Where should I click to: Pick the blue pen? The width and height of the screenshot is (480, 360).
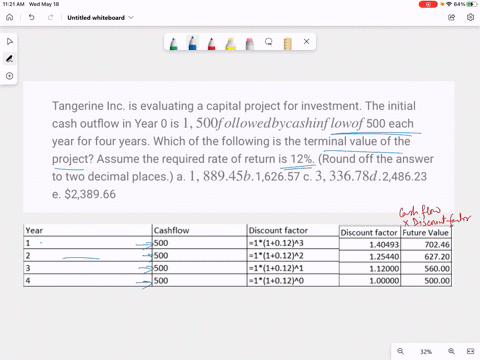click(x=192, y=43)
